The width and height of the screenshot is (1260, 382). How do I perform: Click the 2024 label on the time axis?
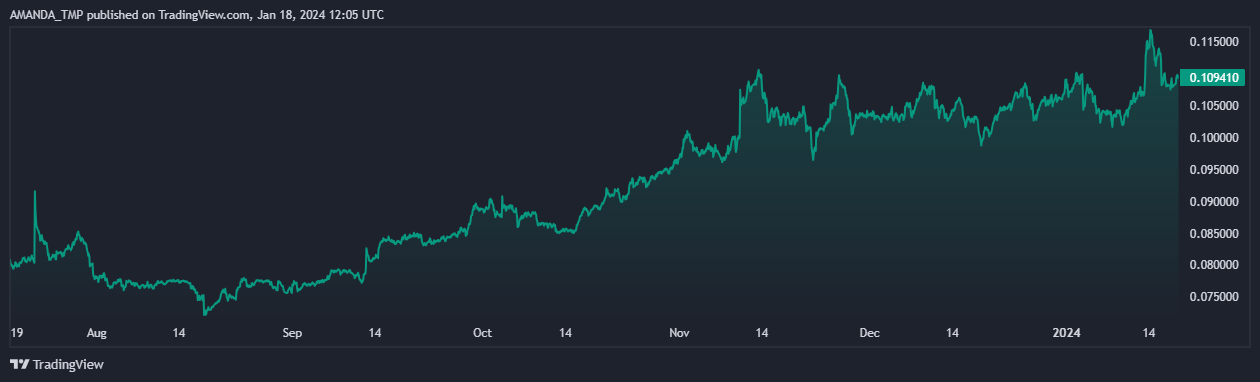coord(1066,332)
